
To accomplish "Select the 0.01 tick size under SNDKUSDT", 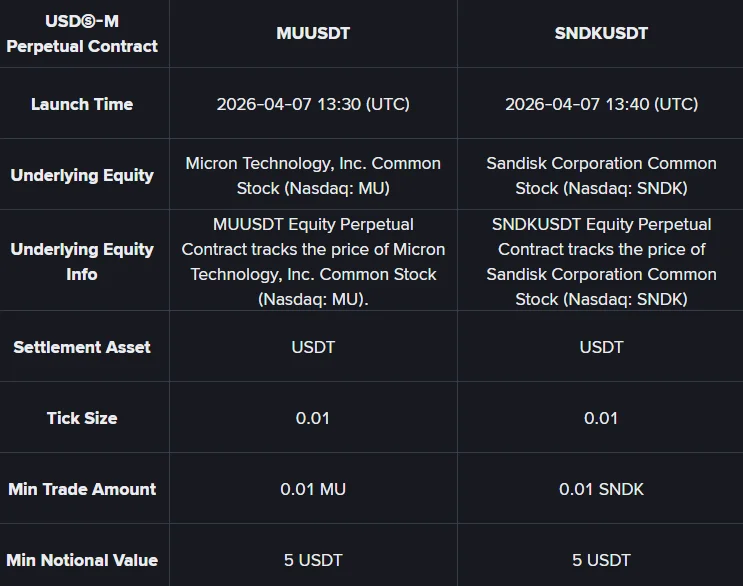I will click(601, 418).
